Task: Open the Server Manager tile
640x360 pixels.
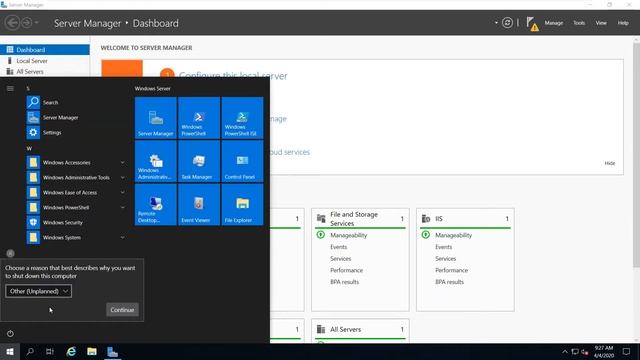Action: tap(156, 118)
